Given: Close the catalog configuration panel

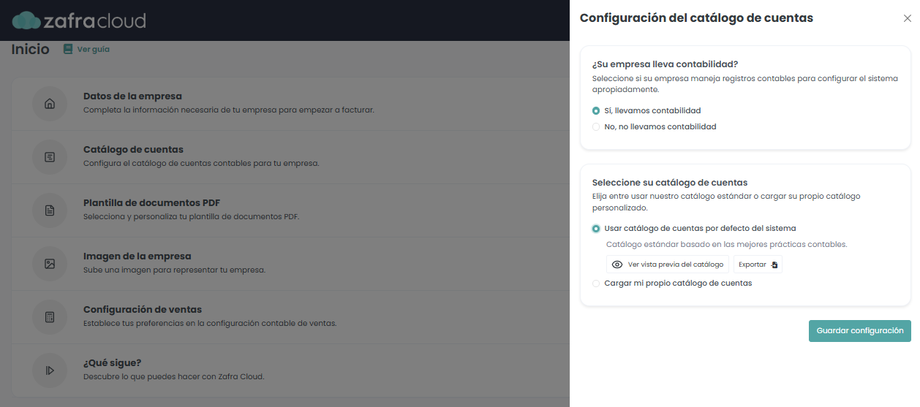Looking at the screenshot, I should (x=907, y=18).
